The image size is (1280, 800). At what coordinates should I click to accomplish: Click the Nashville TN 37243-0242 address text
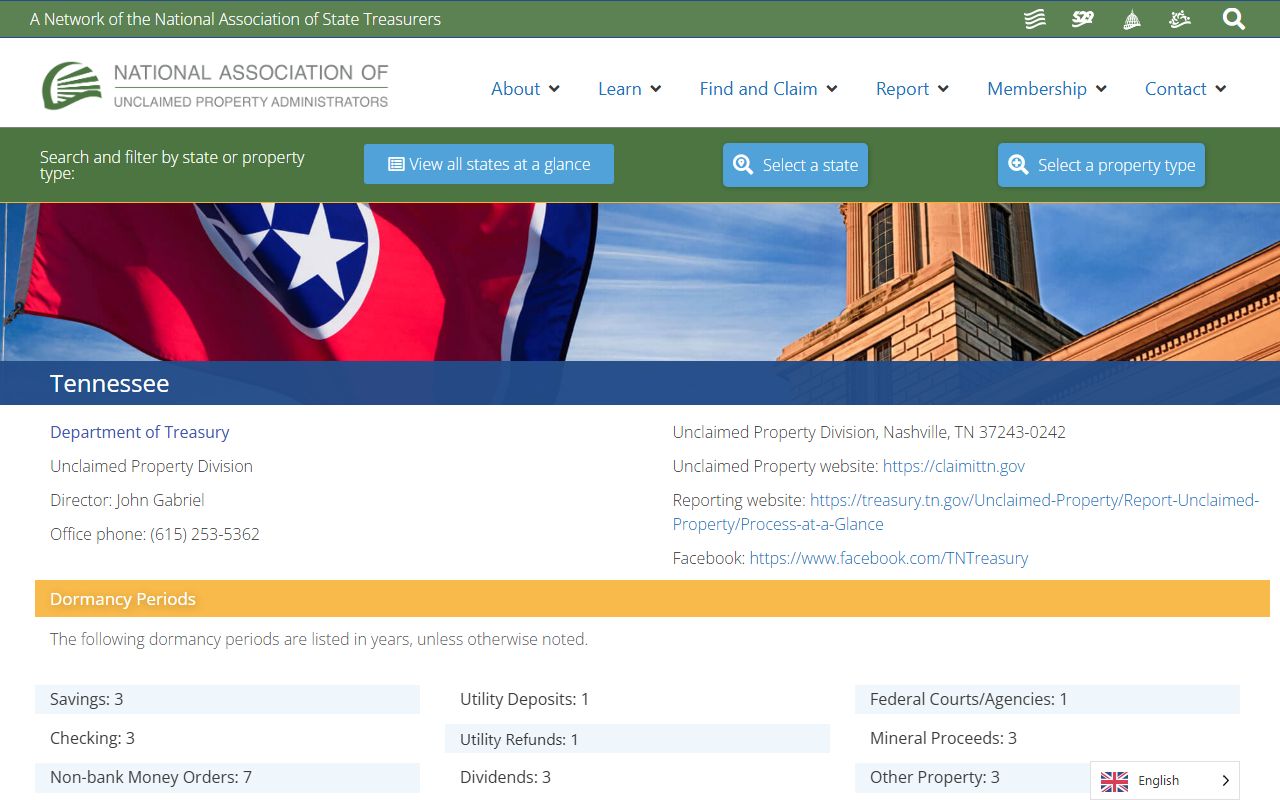click(869, 432)
